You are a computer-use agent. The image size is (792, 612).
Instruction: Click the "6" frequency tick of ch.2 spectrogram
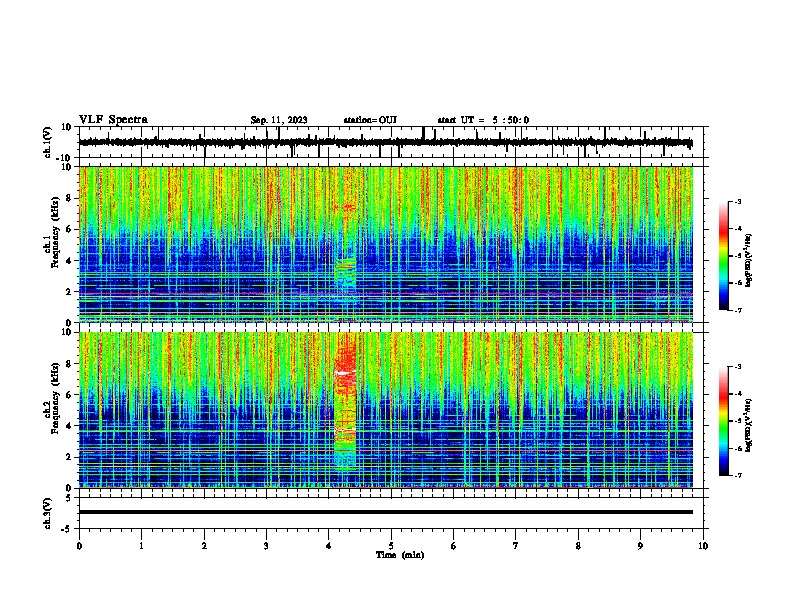click(70, 395)
